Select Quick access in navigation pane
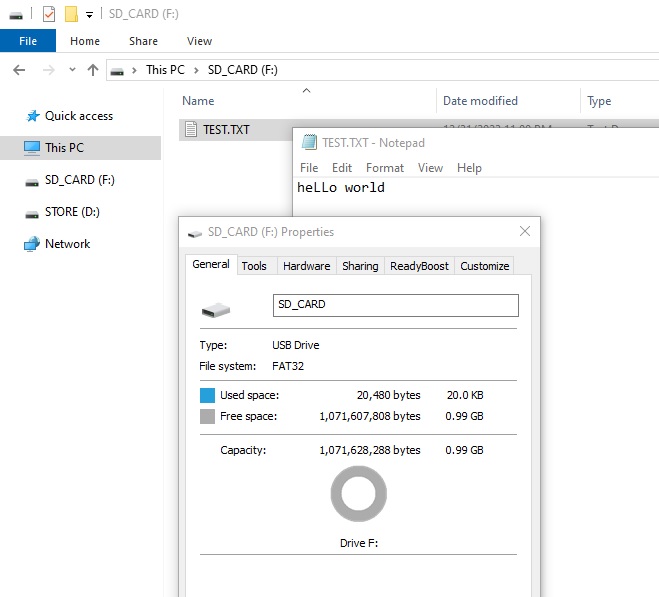 click(x=79, y=116)
